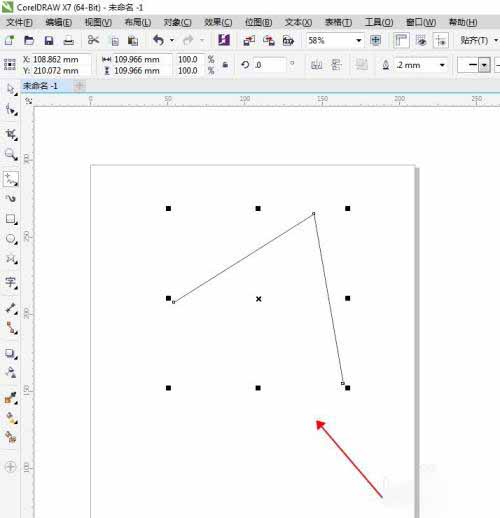Screen dimensions: 500x518
Task: Expand the Redo history dropdown arrow
Action: (x=202, y=40)
